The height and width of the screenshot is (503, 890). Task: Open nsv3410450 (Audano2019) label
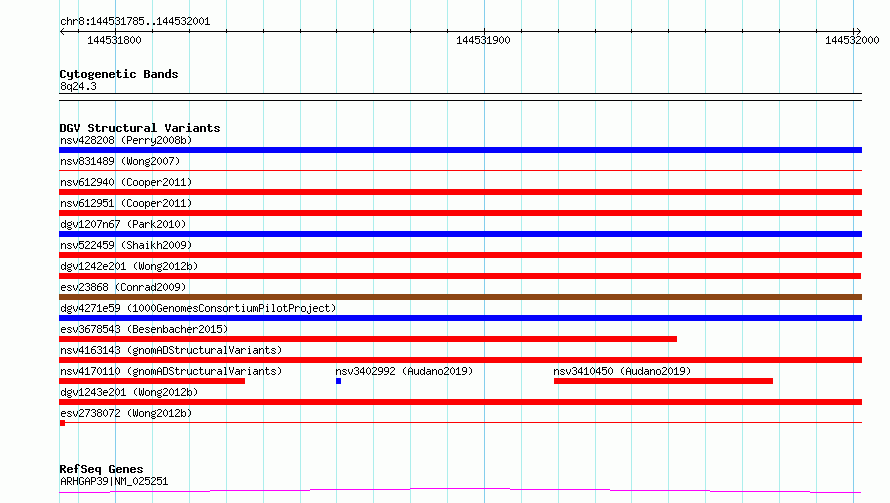point(622,371)
